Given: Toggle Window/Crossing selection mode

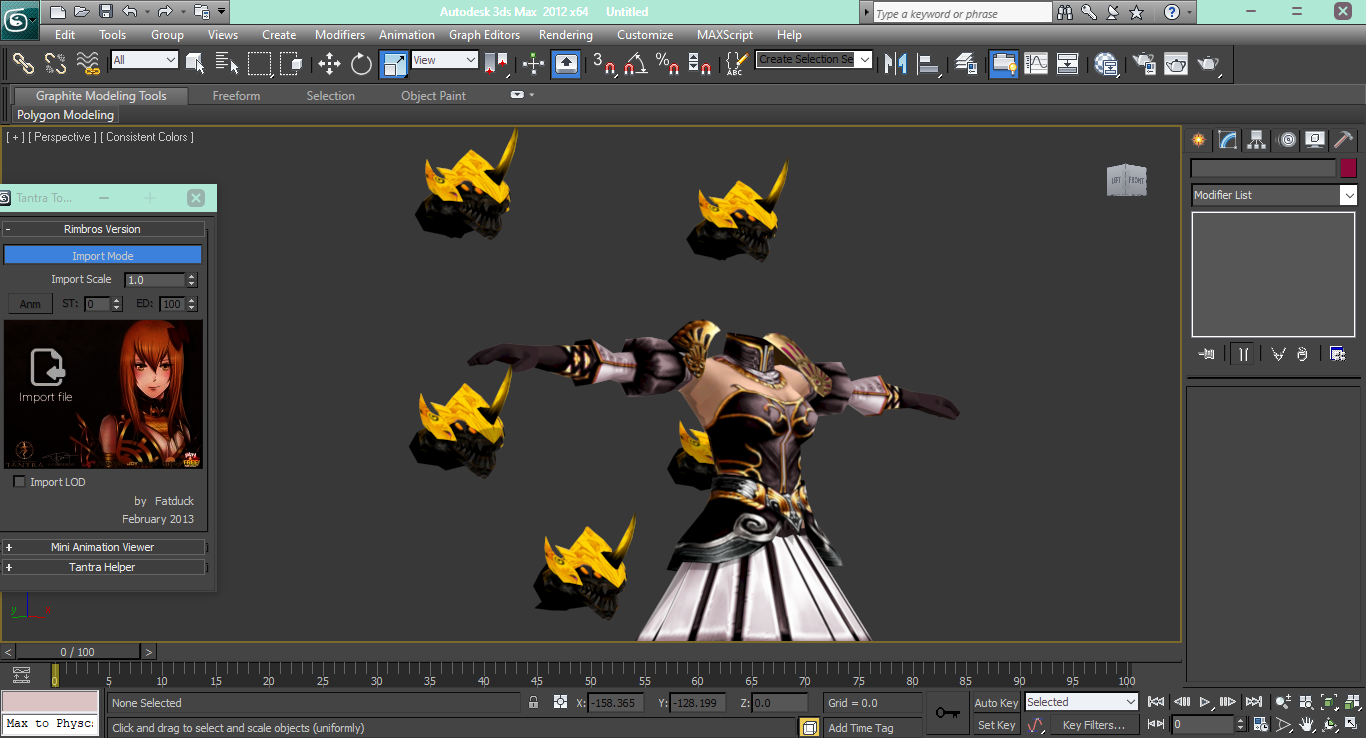Looking at the screenshot, I should [x=291, y=63].
